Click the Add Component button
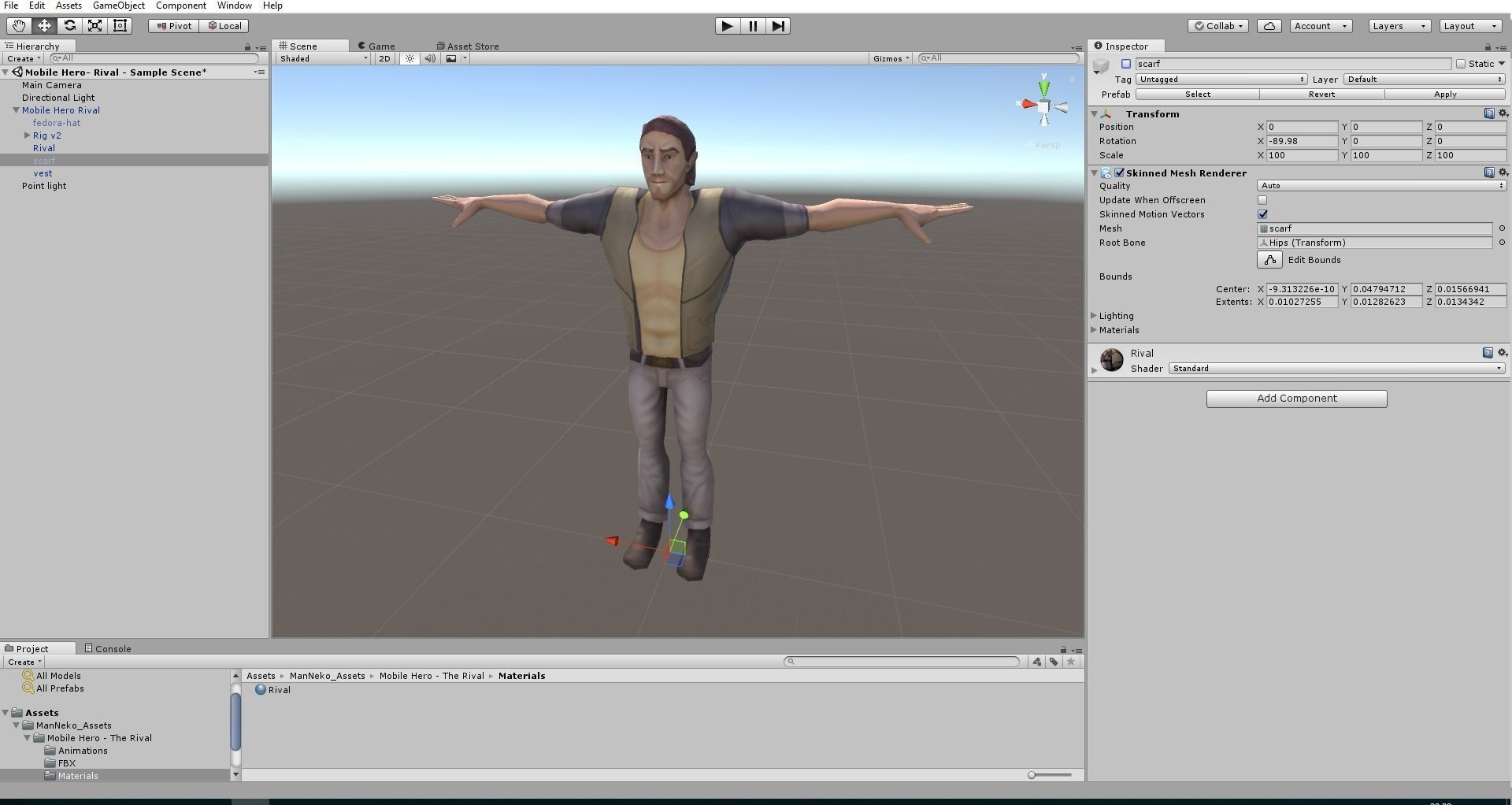1512x805 pixels. click(1296, 399)
